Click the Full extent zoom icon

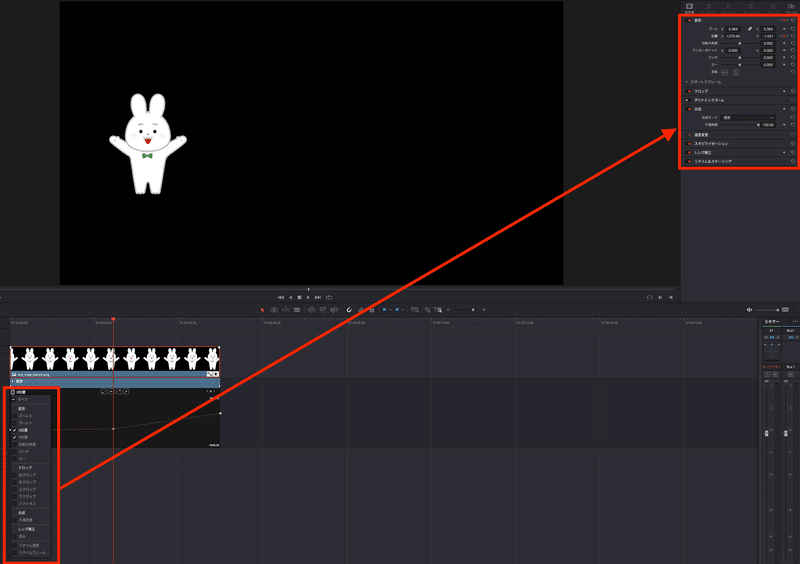pyautogui.click(x=415, y=310)
